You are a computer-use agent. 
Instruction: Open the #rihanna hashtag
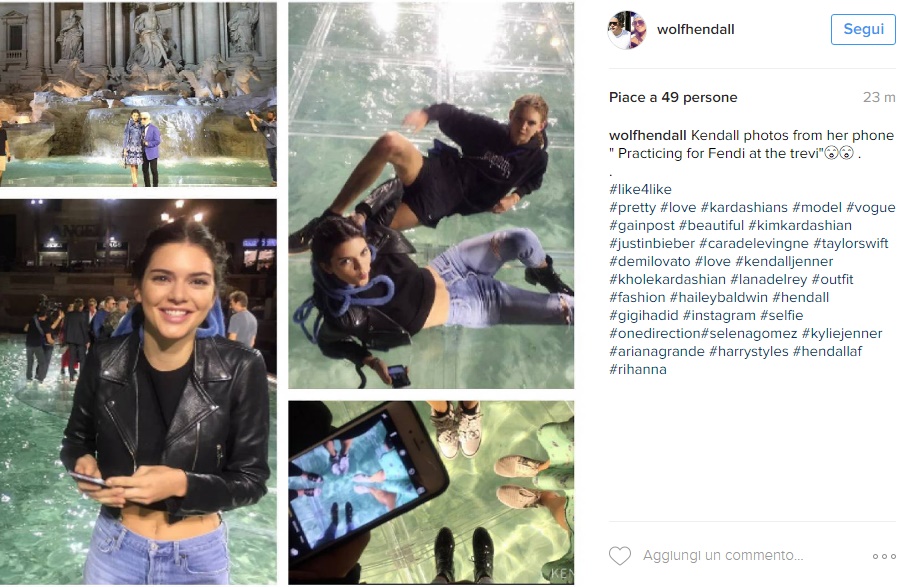click(x=638, y=370)
